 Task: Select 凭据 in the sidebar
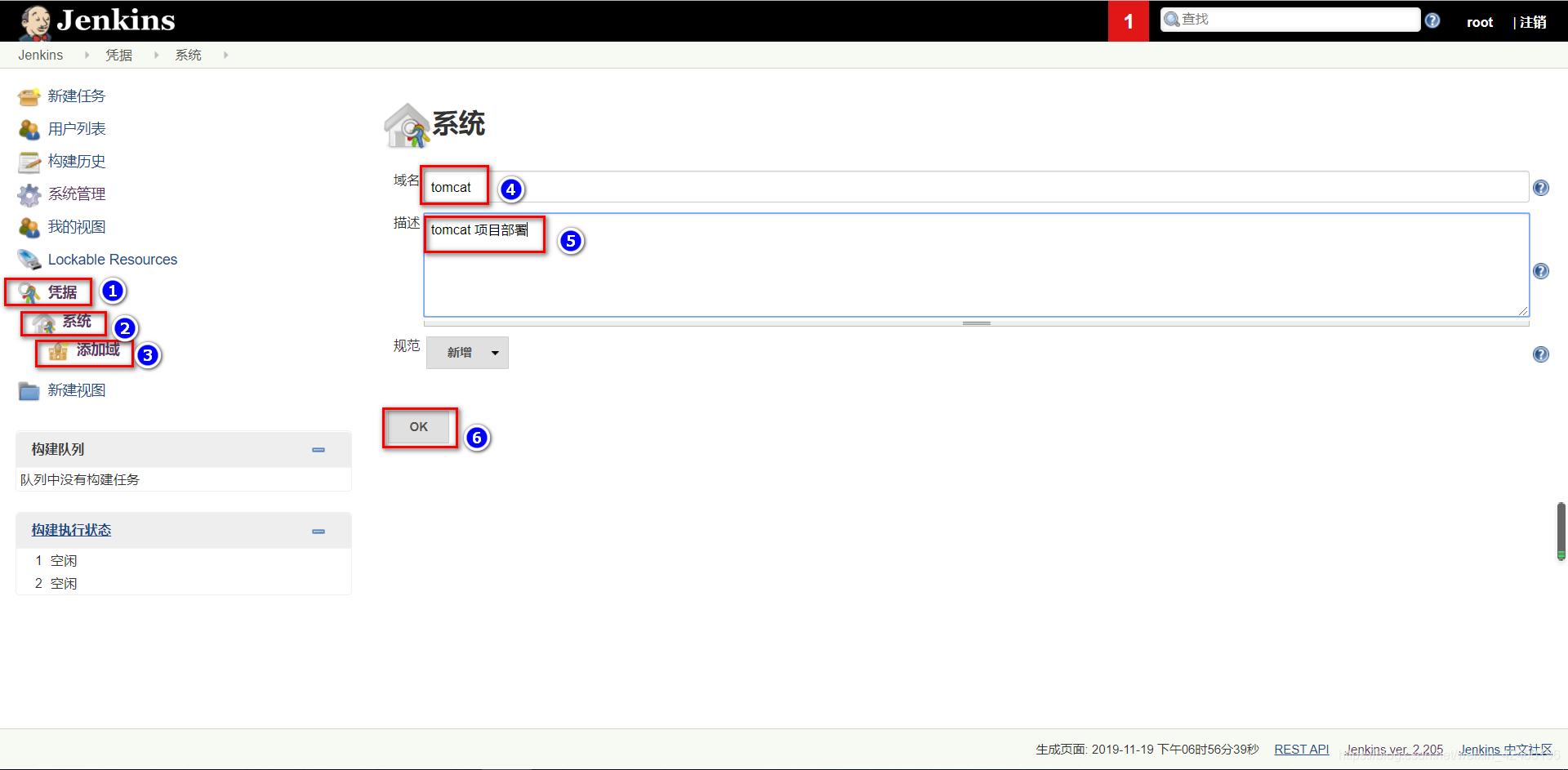[x=62, y=292]
